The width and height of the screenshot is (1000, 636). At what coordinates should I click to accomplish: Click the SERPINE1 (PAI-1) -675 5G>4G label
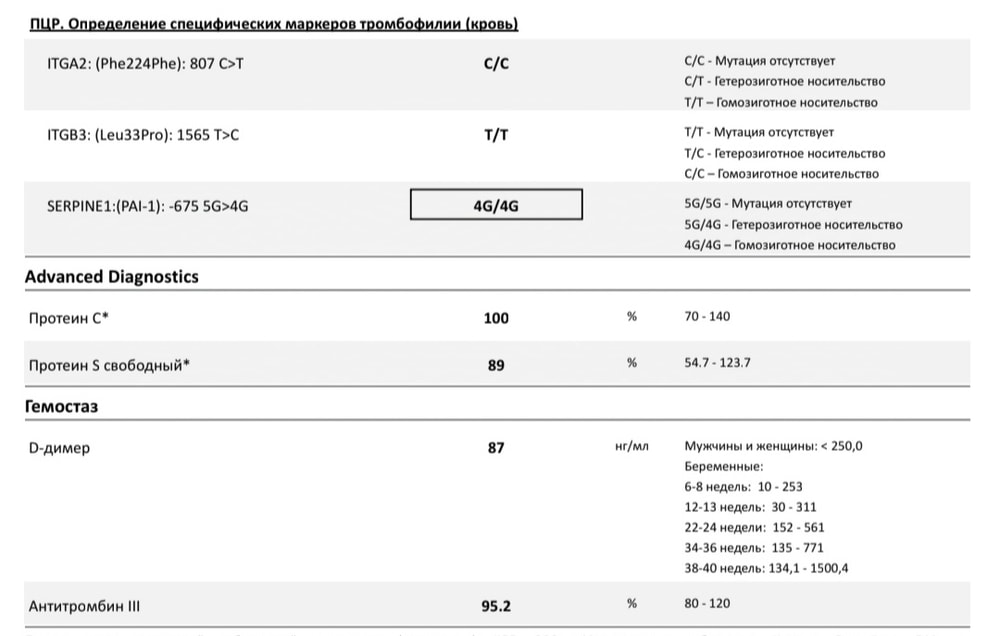[148, 206]
